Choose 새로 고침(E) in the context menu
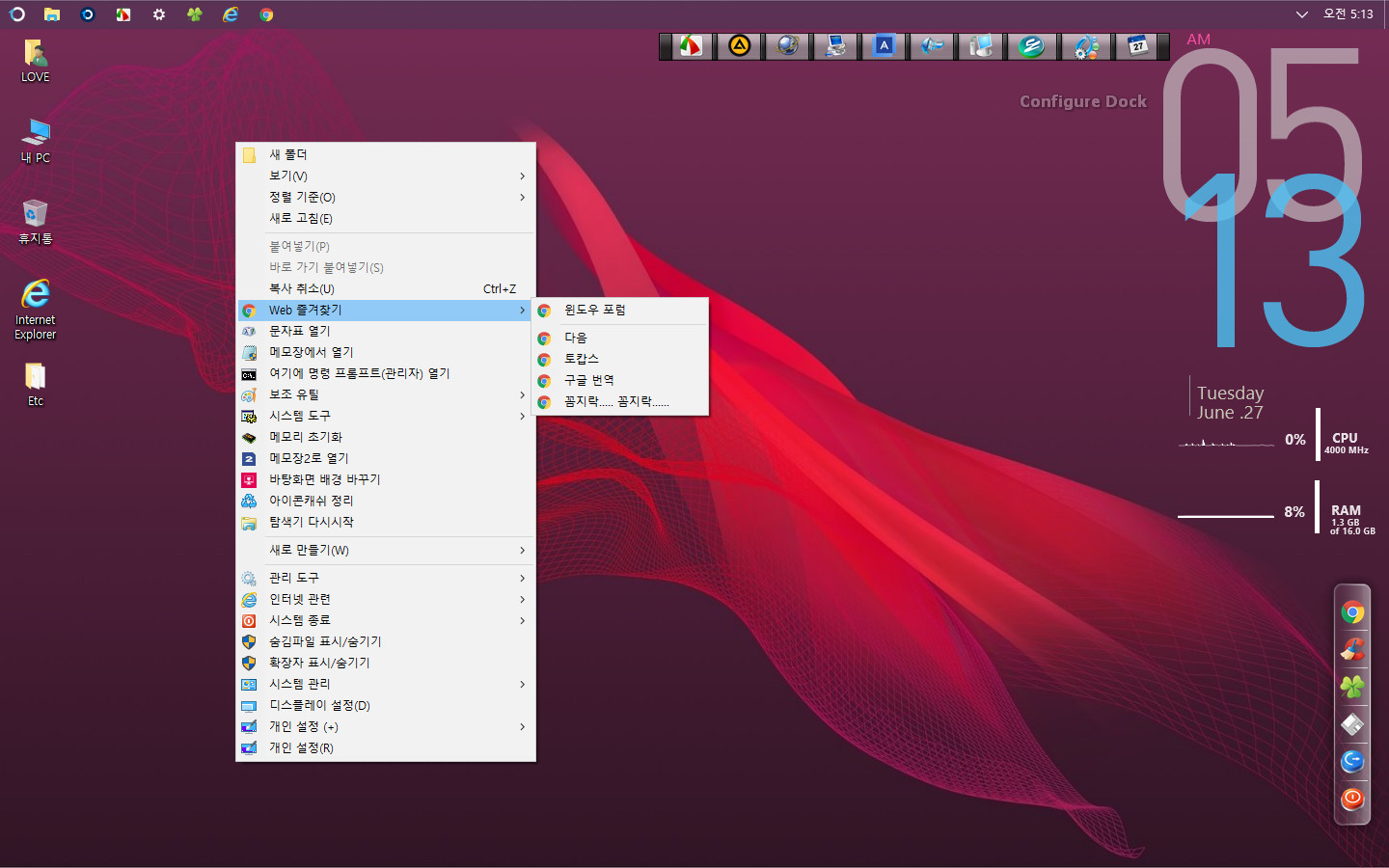The width and height of the screenshot is (1389, 868). coord(386,218)
